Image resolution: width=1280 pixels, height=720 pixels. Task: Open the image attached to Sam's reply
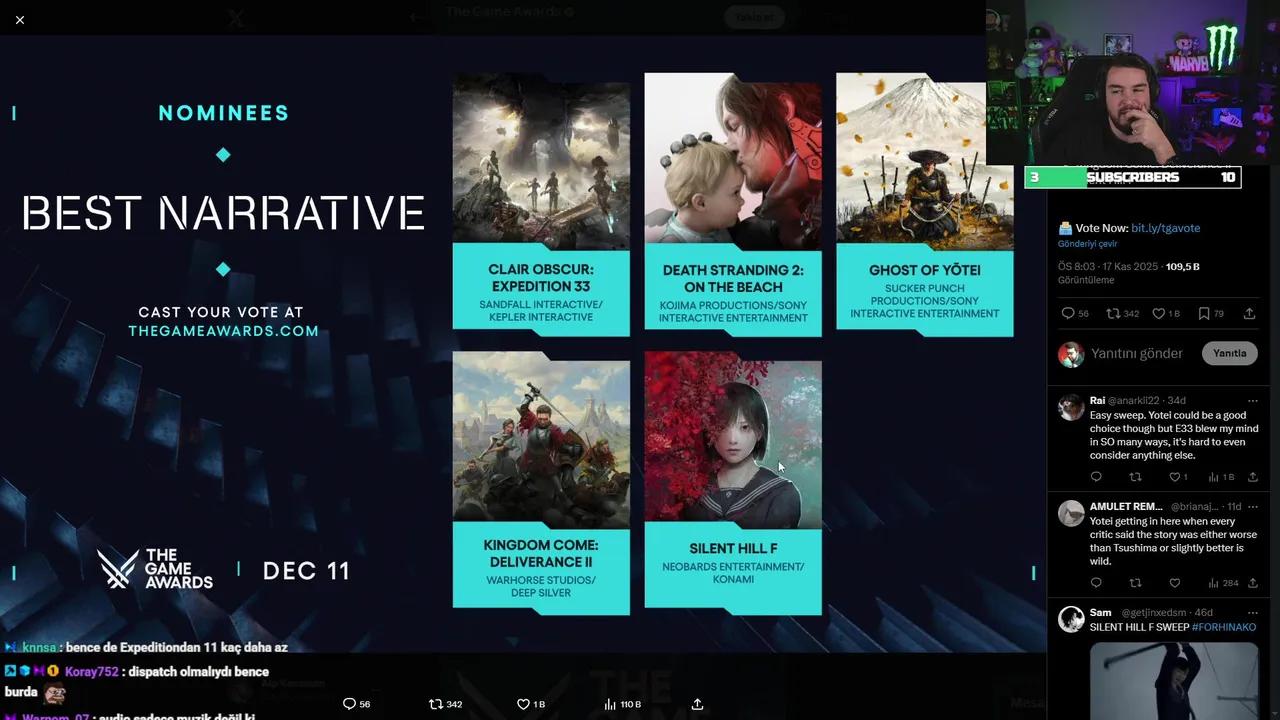click(x=1174, y=681)
